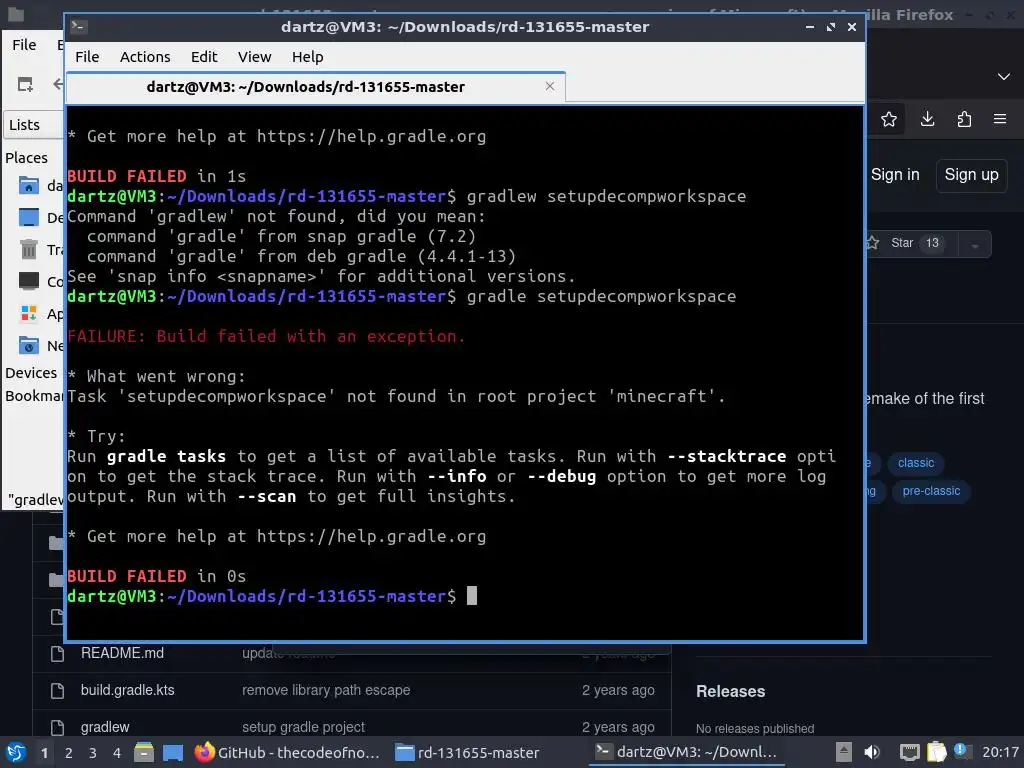Open Desktop from the Places sidebar
Image resolution: width=1024 pixels, height=768 pixels.
(38, 217)
